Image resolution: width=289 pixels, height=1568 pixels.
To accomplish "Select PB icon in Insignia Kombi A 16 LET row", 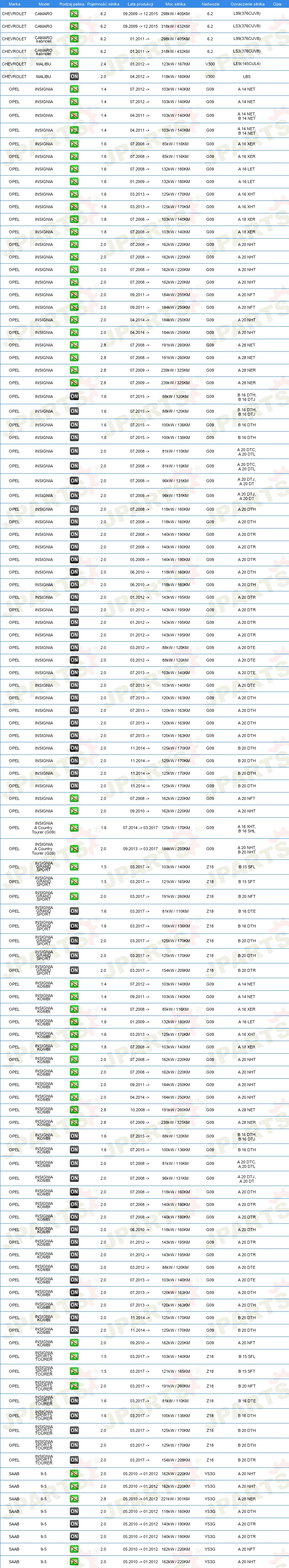I will (74, 1022).
